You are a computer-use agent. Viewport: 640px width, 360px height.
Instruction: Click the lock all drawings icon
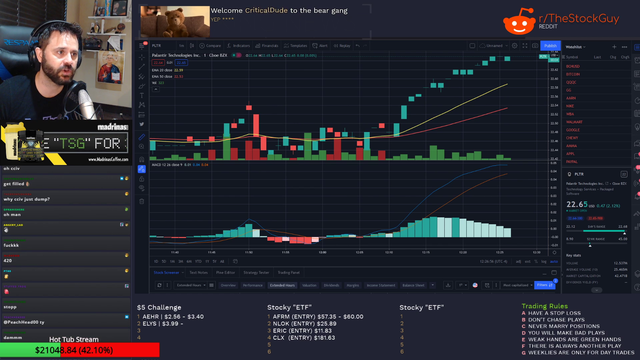(142, 179)
